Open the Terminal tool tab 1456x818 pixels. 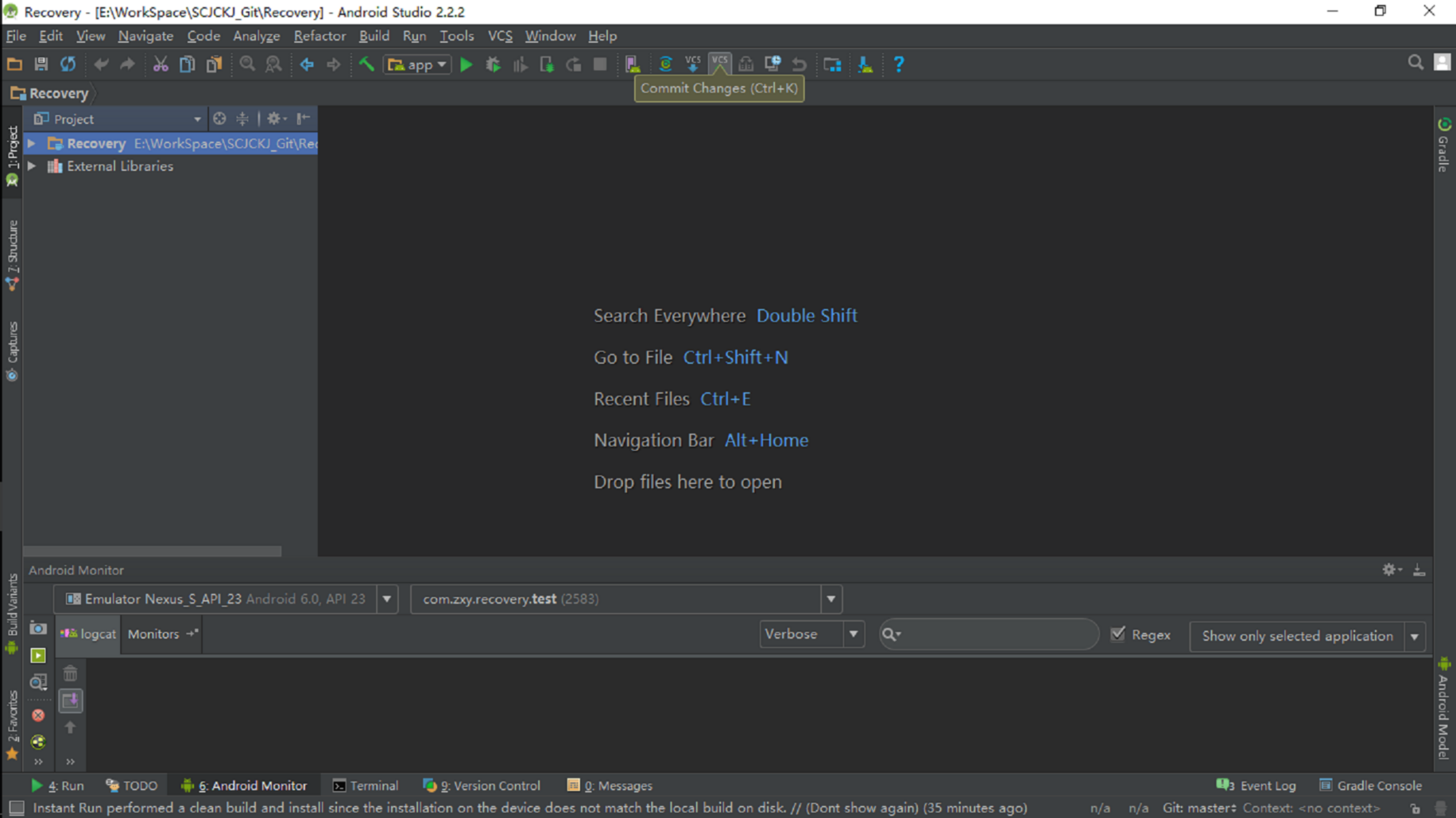click(366, 785)
